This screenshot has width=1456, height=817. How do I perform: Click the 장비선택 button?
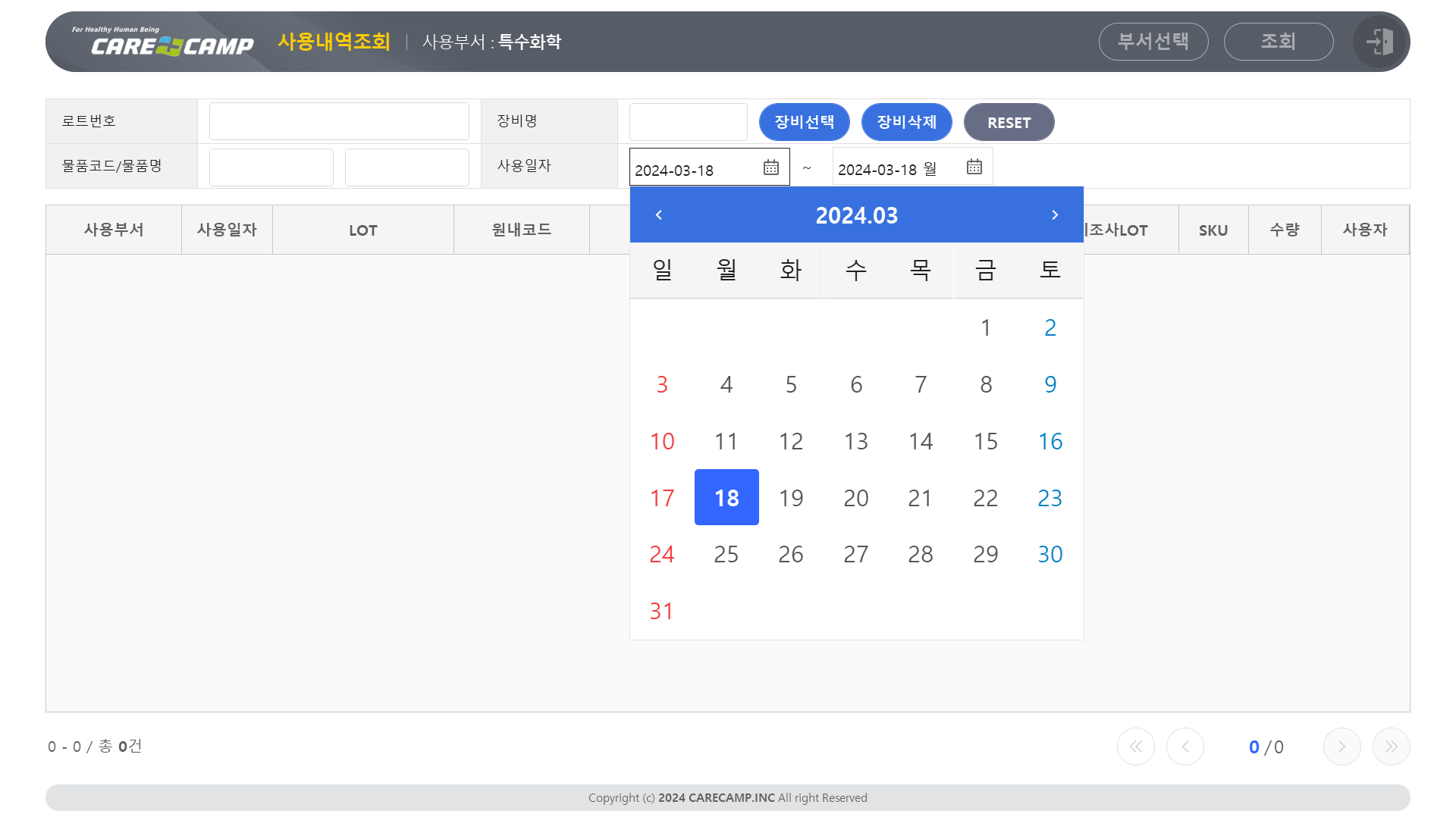pyautogui.click(x=805, y=122)
